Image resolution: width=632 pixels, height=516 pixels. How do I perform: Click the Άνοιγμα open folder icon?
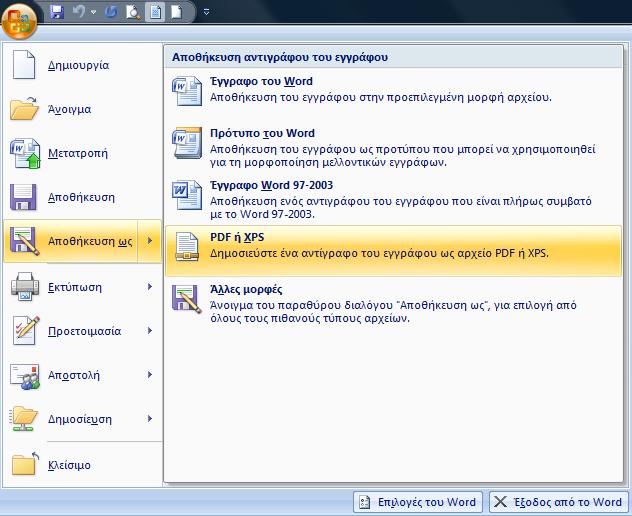coord(24,108)
